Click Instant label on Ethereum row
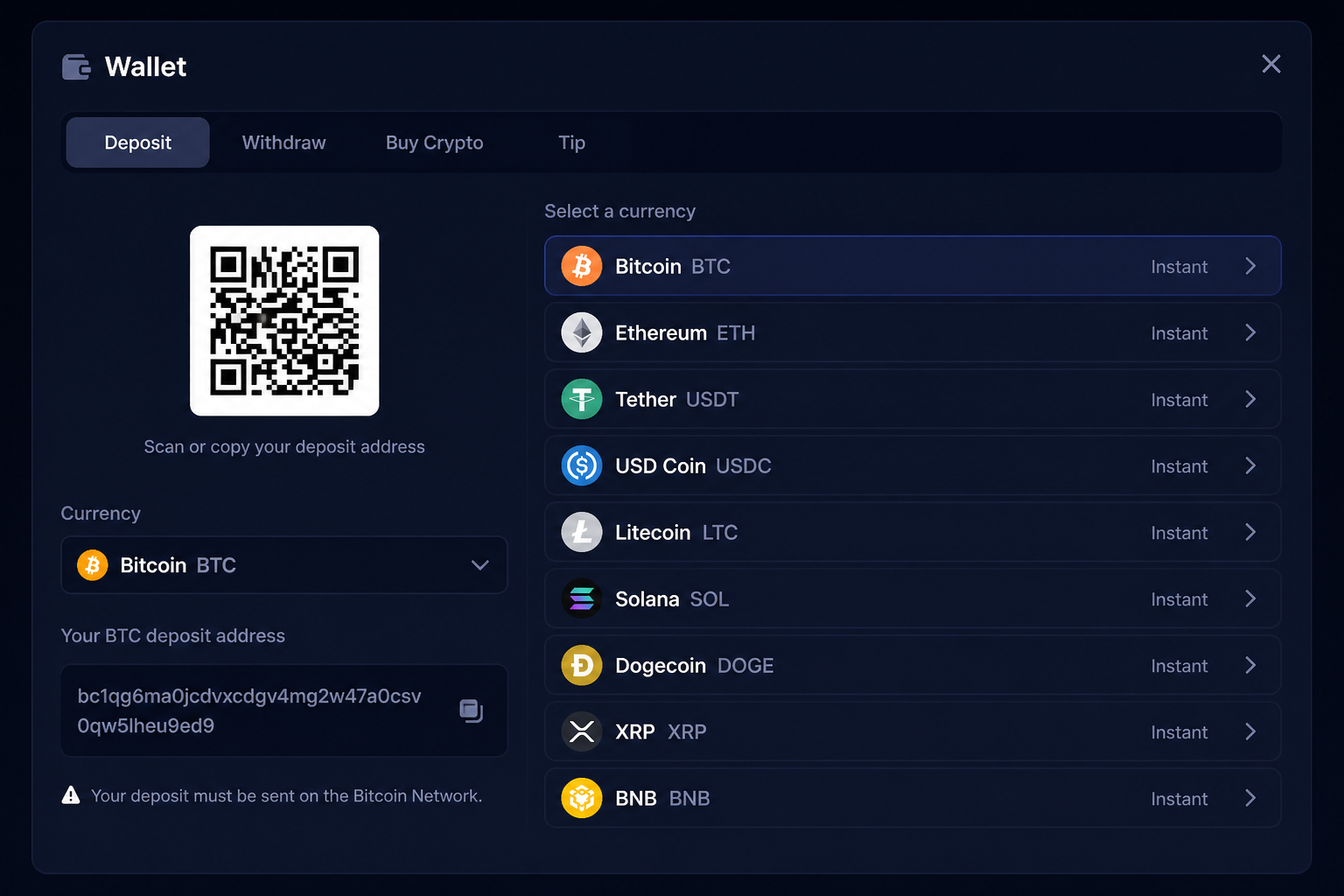Image resolution: width=1344 pixels, height=896 pixels. 1179,333
